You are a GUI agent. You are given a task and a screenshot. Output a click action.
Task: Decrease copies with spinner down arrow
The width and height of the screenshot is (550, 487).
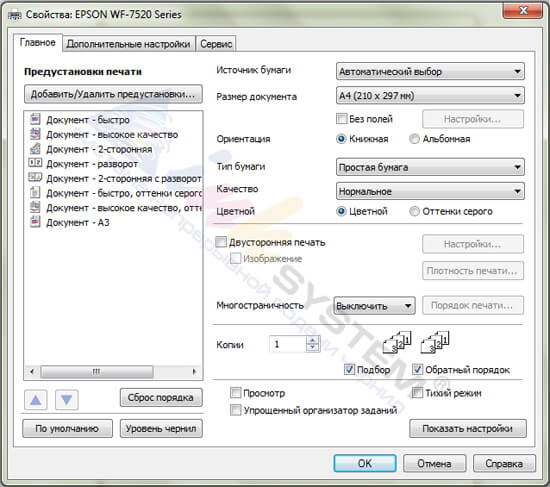pos(313,347)
